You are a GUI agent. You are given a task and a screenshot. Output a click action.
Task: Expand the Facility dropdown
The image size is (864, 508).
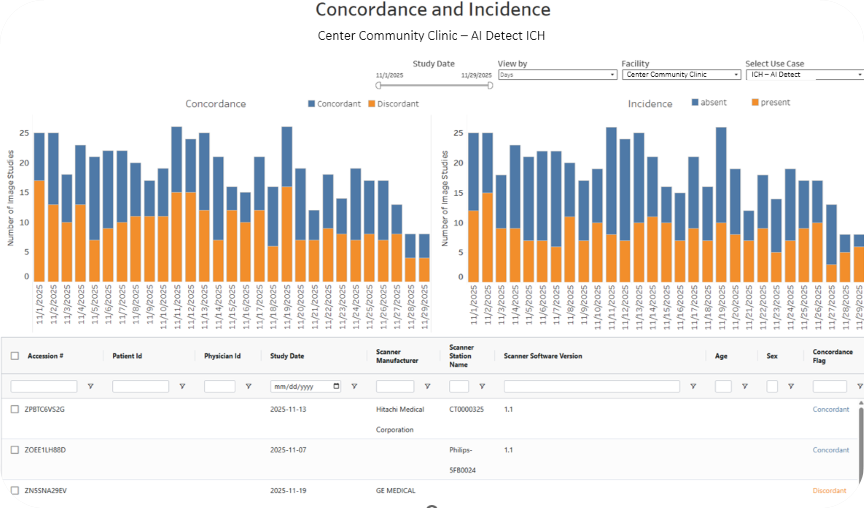[x=681, y=74]
